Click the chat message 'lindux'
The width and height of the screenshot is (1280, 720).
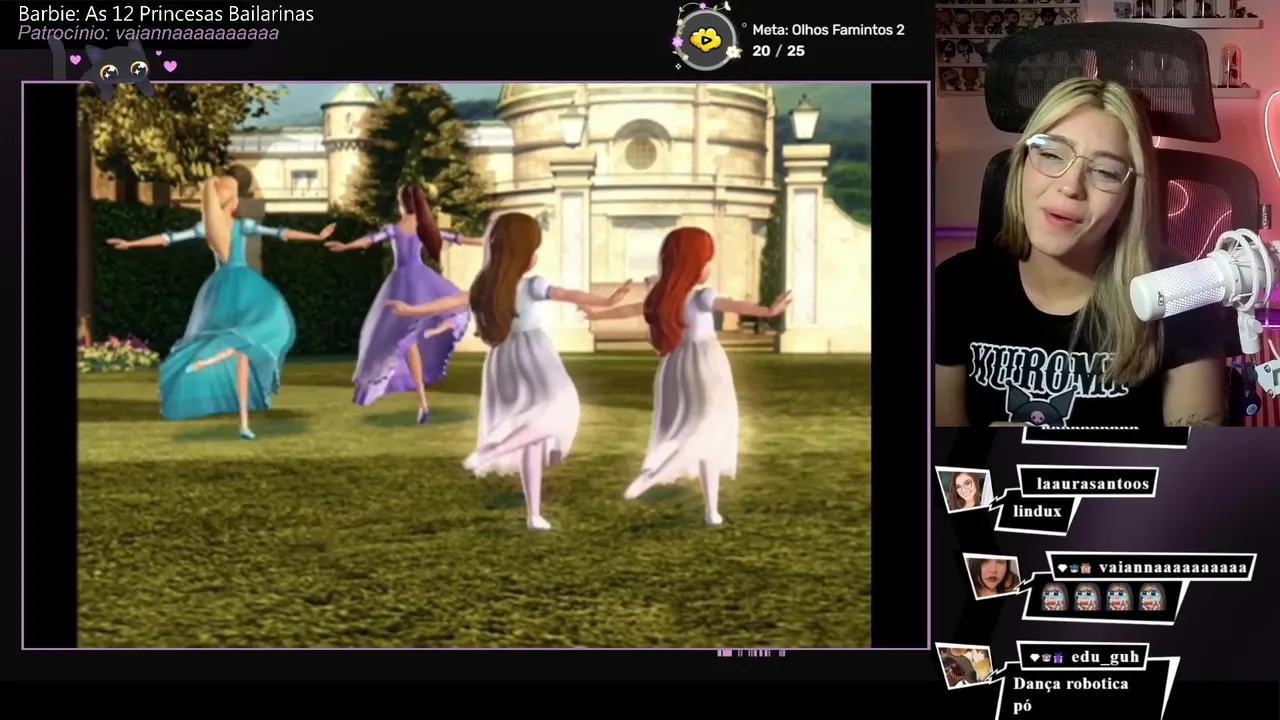tap(1037, 511)
